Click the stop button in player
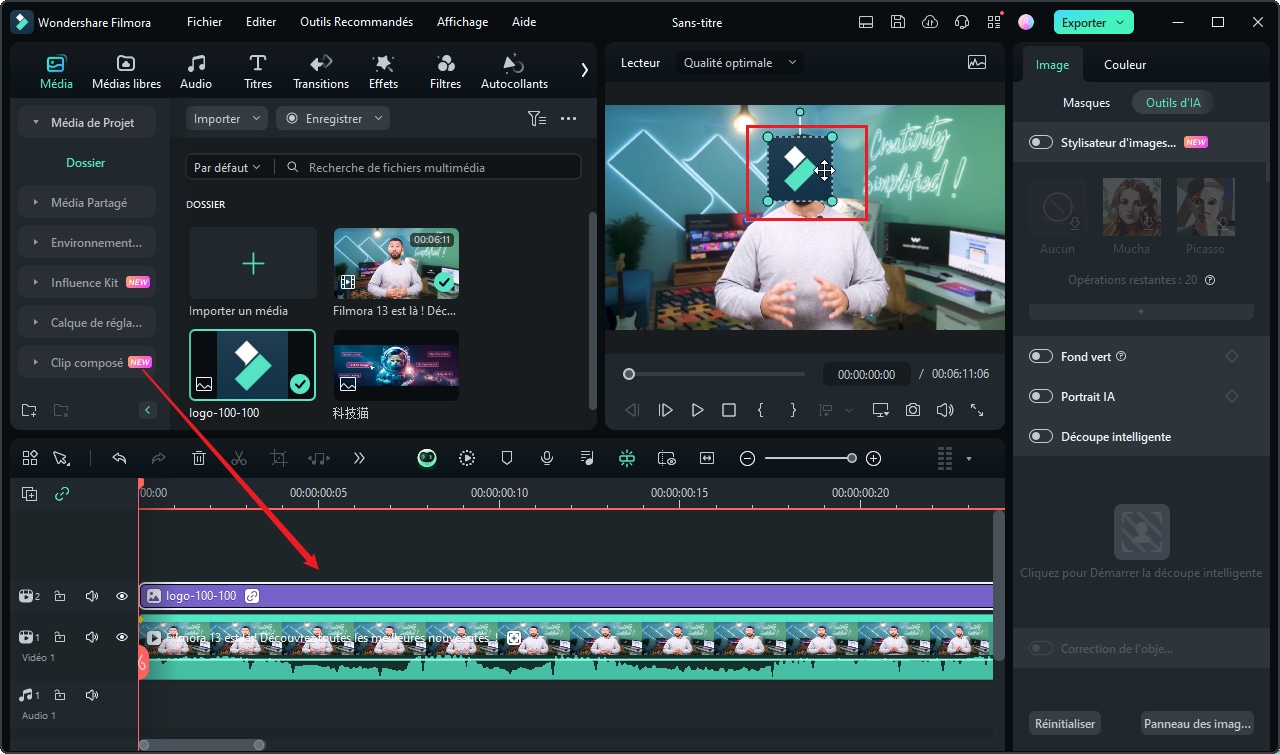Viewport: 1280px width, 754px height. [x=729, y=410]
